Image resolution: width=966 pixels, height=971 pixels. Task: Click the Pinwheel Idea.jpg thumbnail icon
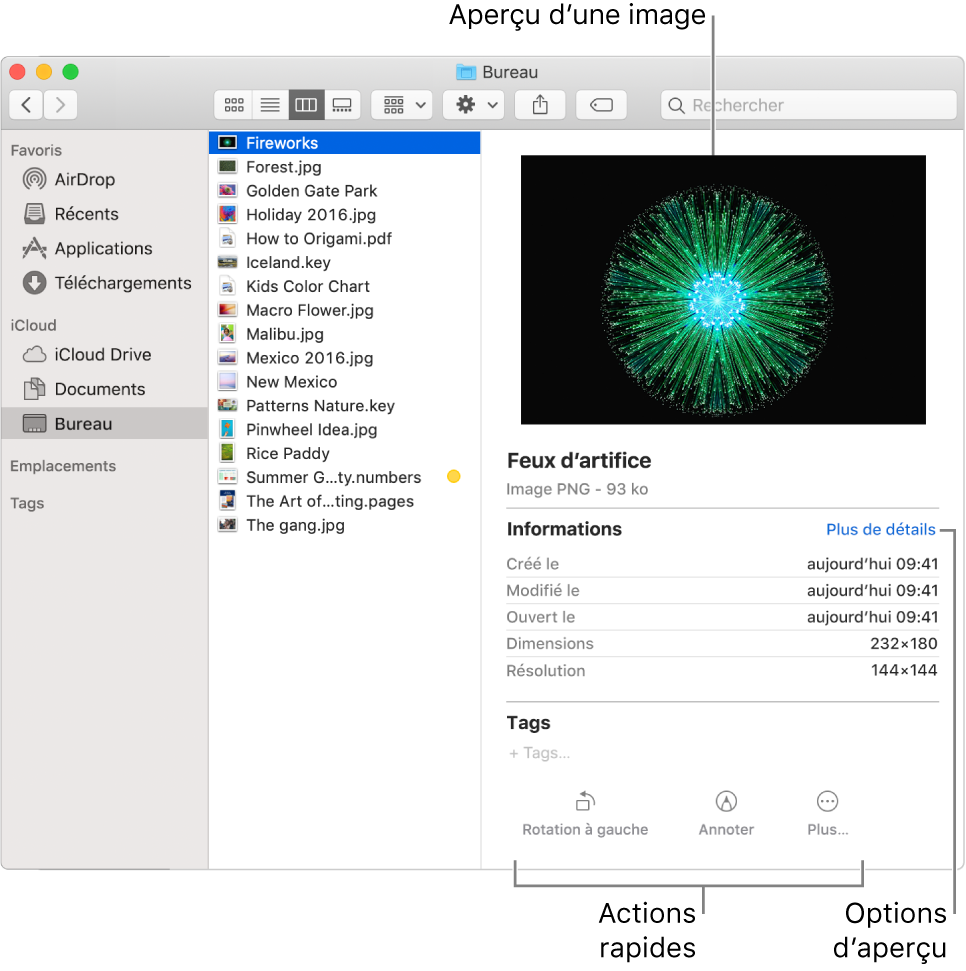coord(228,429)
